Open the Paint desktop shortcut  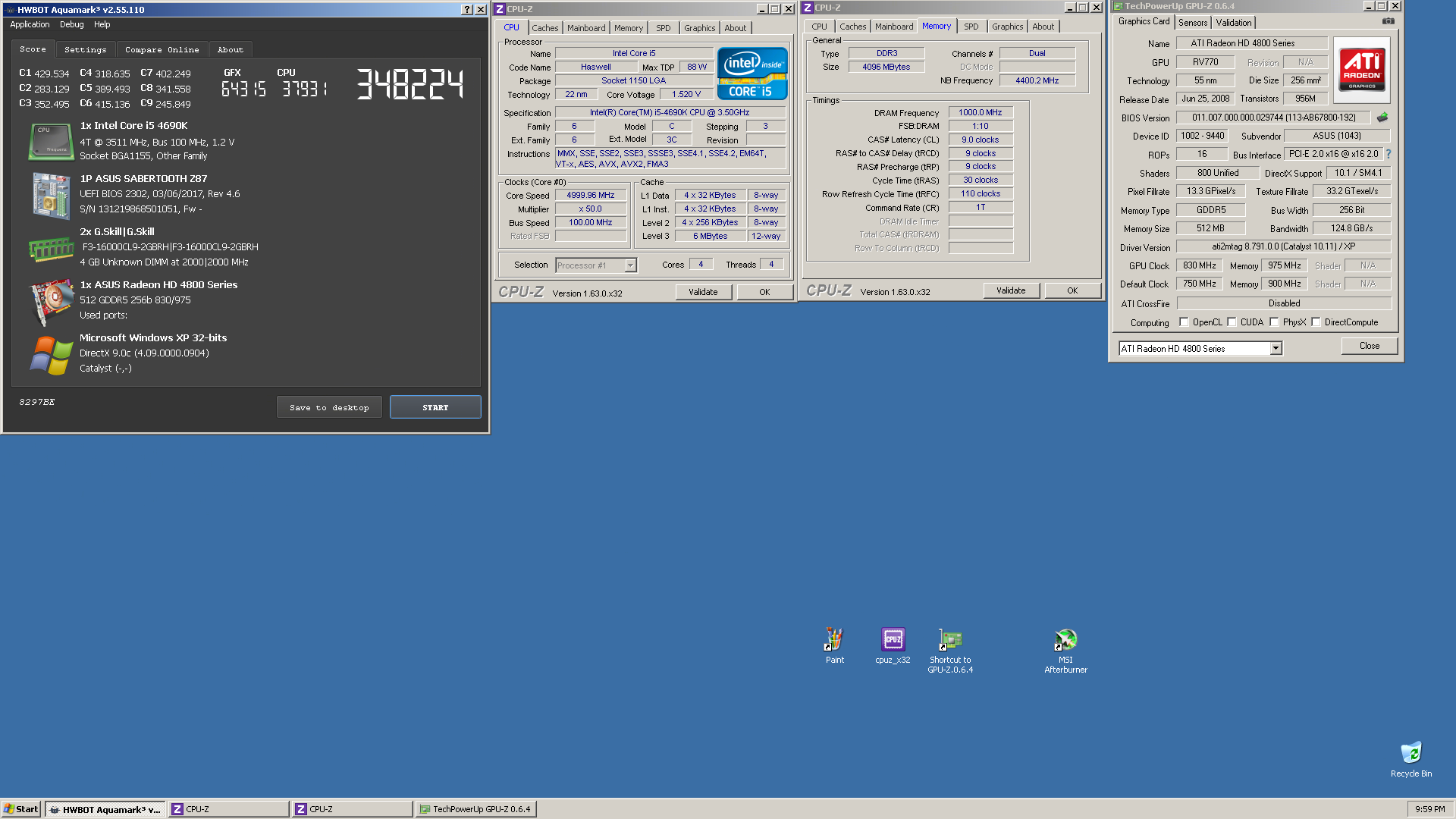(x=834, y=645)
